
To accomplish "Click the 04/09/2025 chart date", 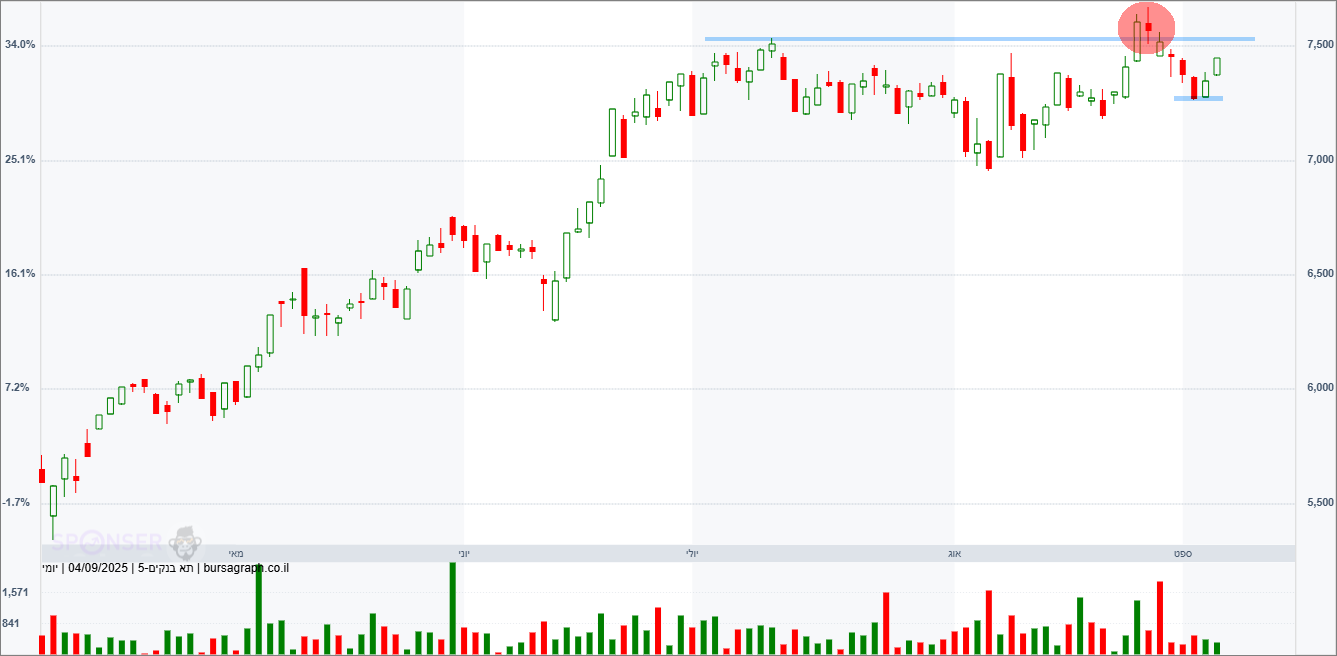I will 98,569.
